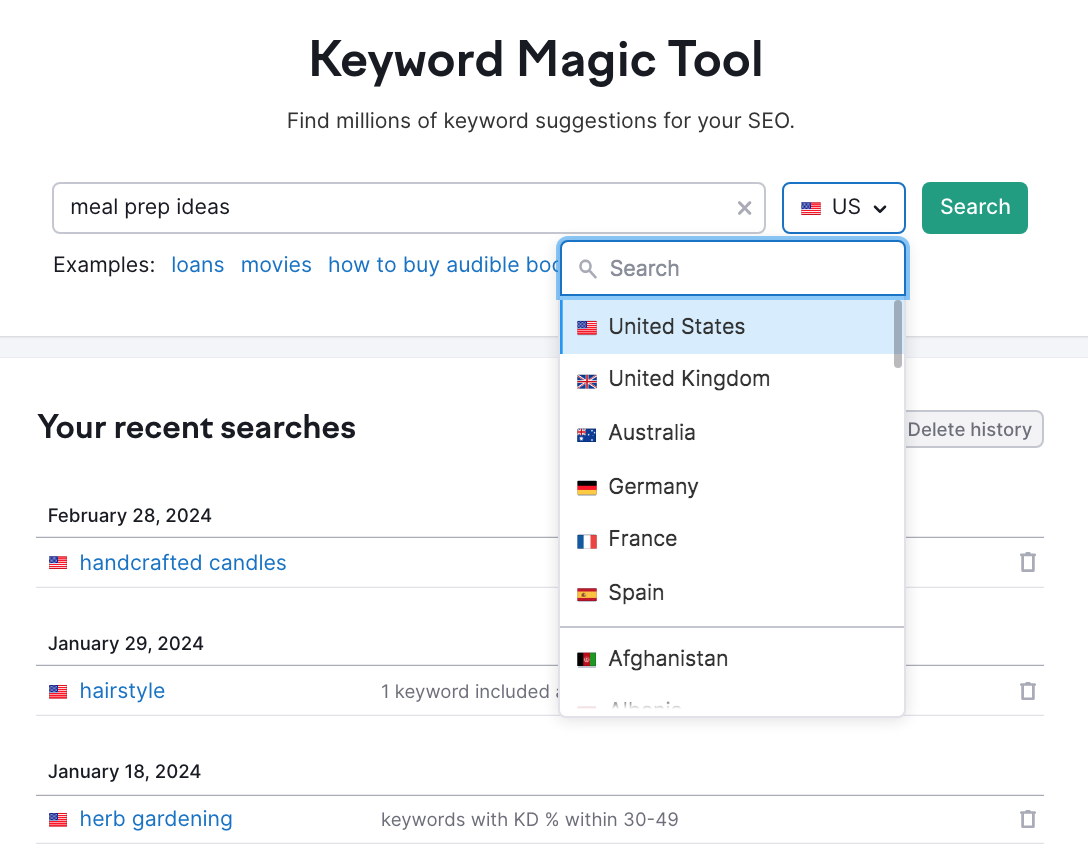Delete the handcrafted candles search entry
Image resolution: width=1088 pixels, height=864 pixels.
pos(1027,562)
